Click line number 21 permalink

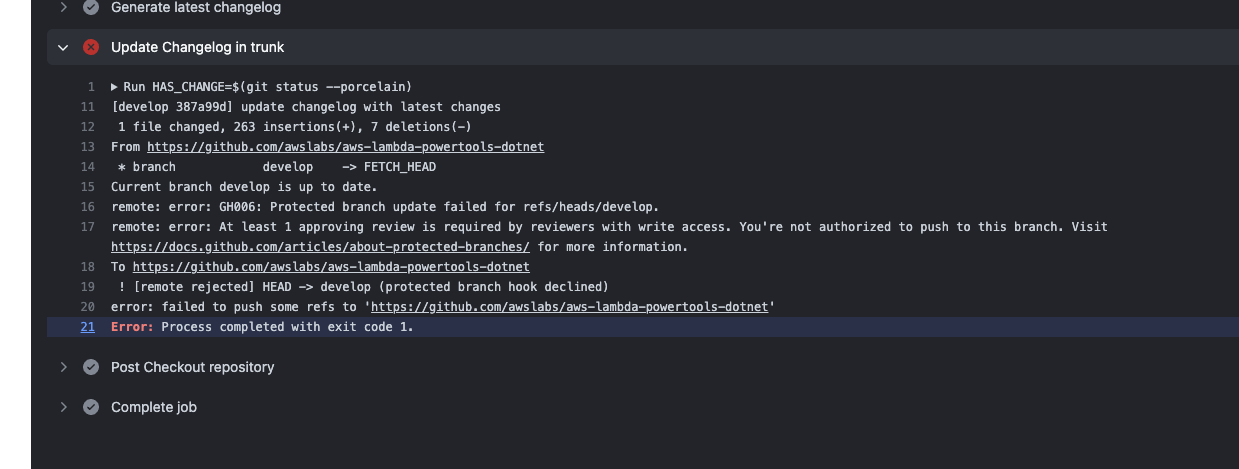point(87,327)
